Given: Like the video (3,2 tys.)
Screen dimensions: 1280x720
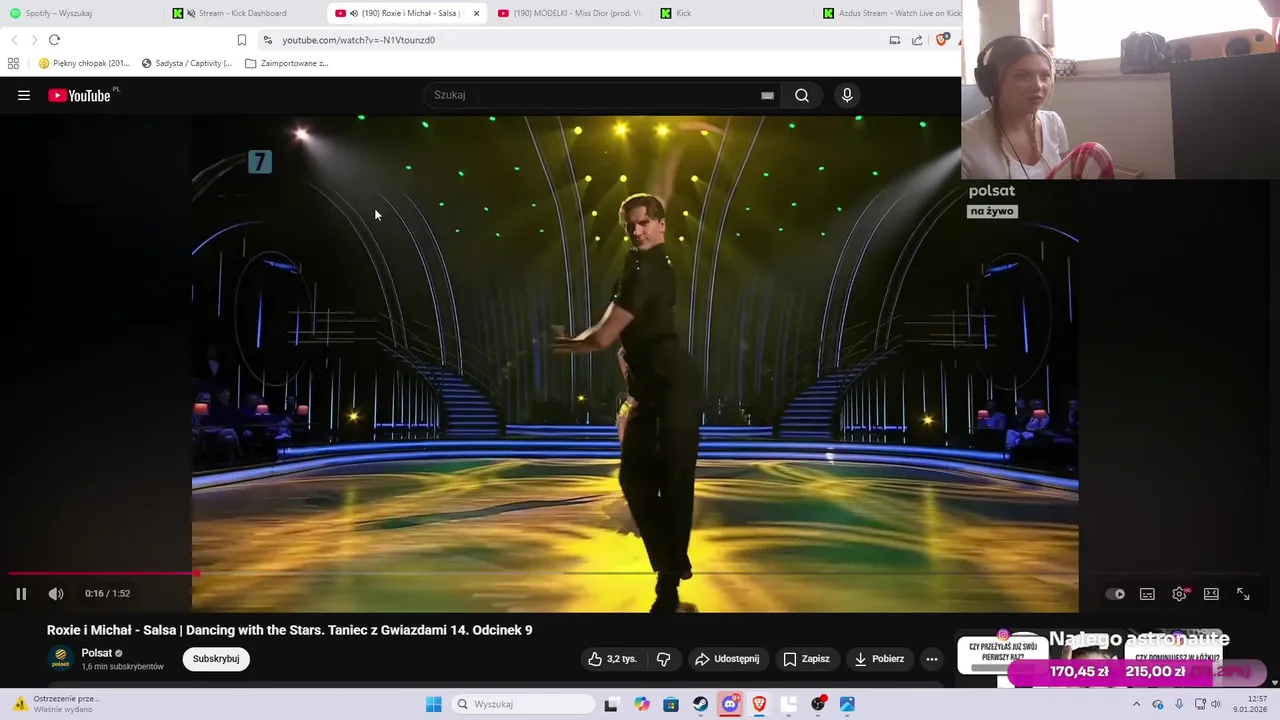Looking at the screenshot, I should pyautogui.click(x=612, y=659).
